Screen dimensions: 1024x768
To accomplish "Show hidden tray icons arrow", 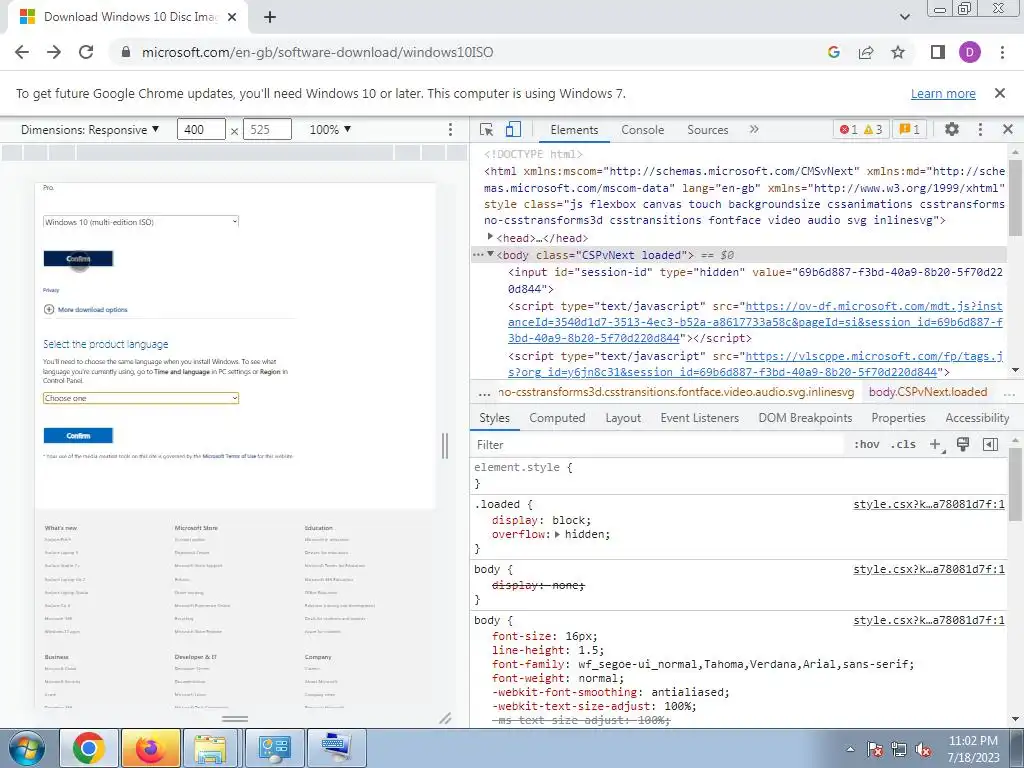I will pyautogui.click(x=850, y=749).
